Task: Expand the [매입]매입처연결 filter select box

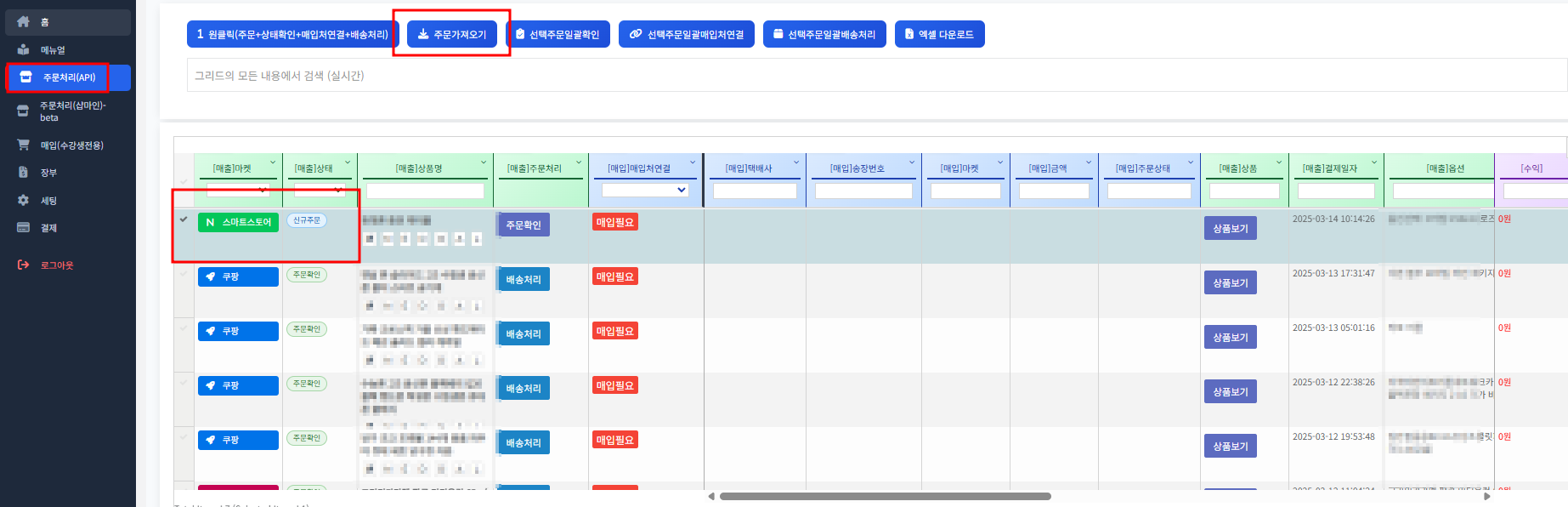Action: pos(645,191)
